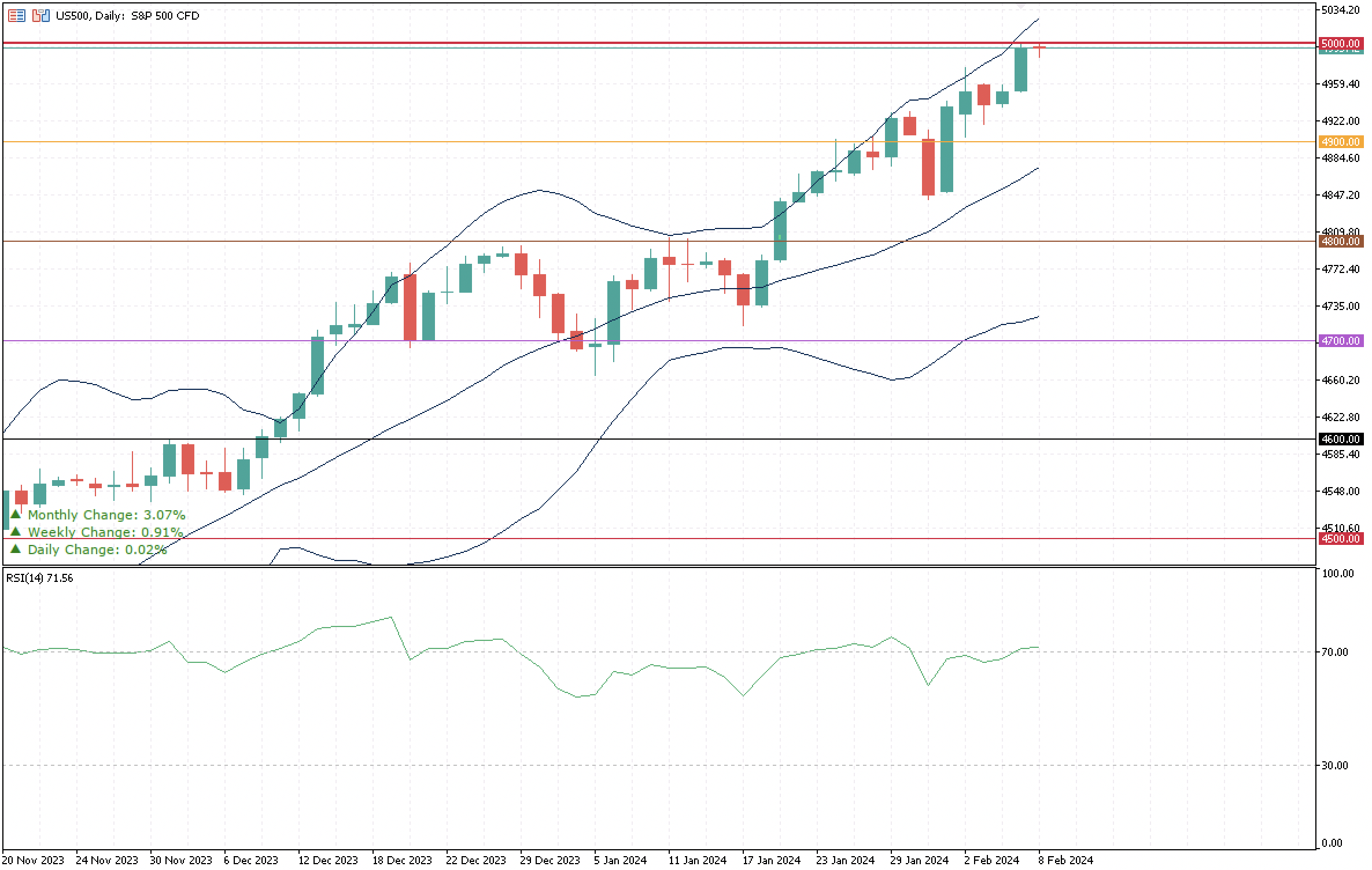Click the Weekly Change 0.91% text
1372x870 pixels.
click(x=105, y=532)
